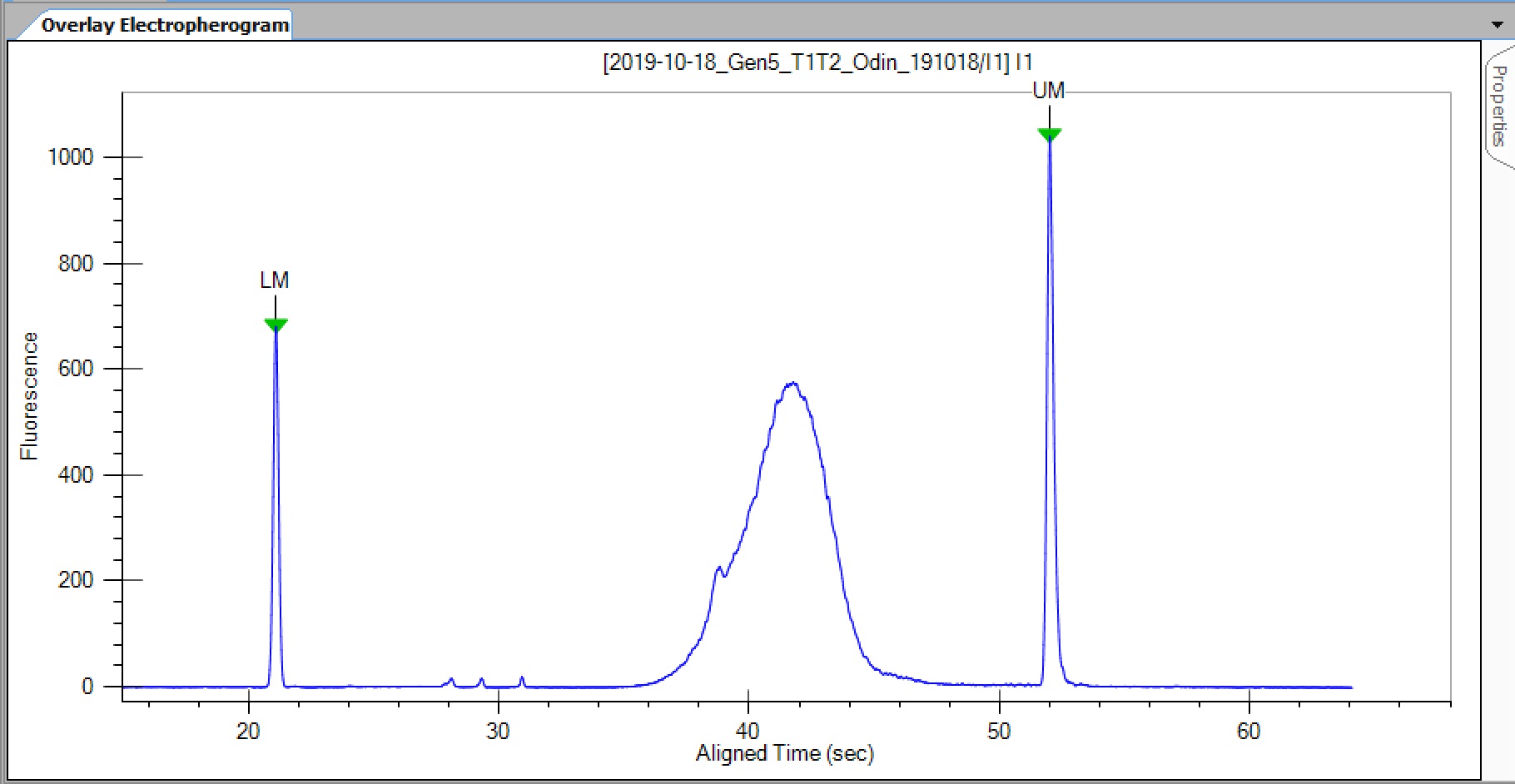Click the UM peak label
Viewport: 1515px width, 784px height.
tap(1049, 91)
